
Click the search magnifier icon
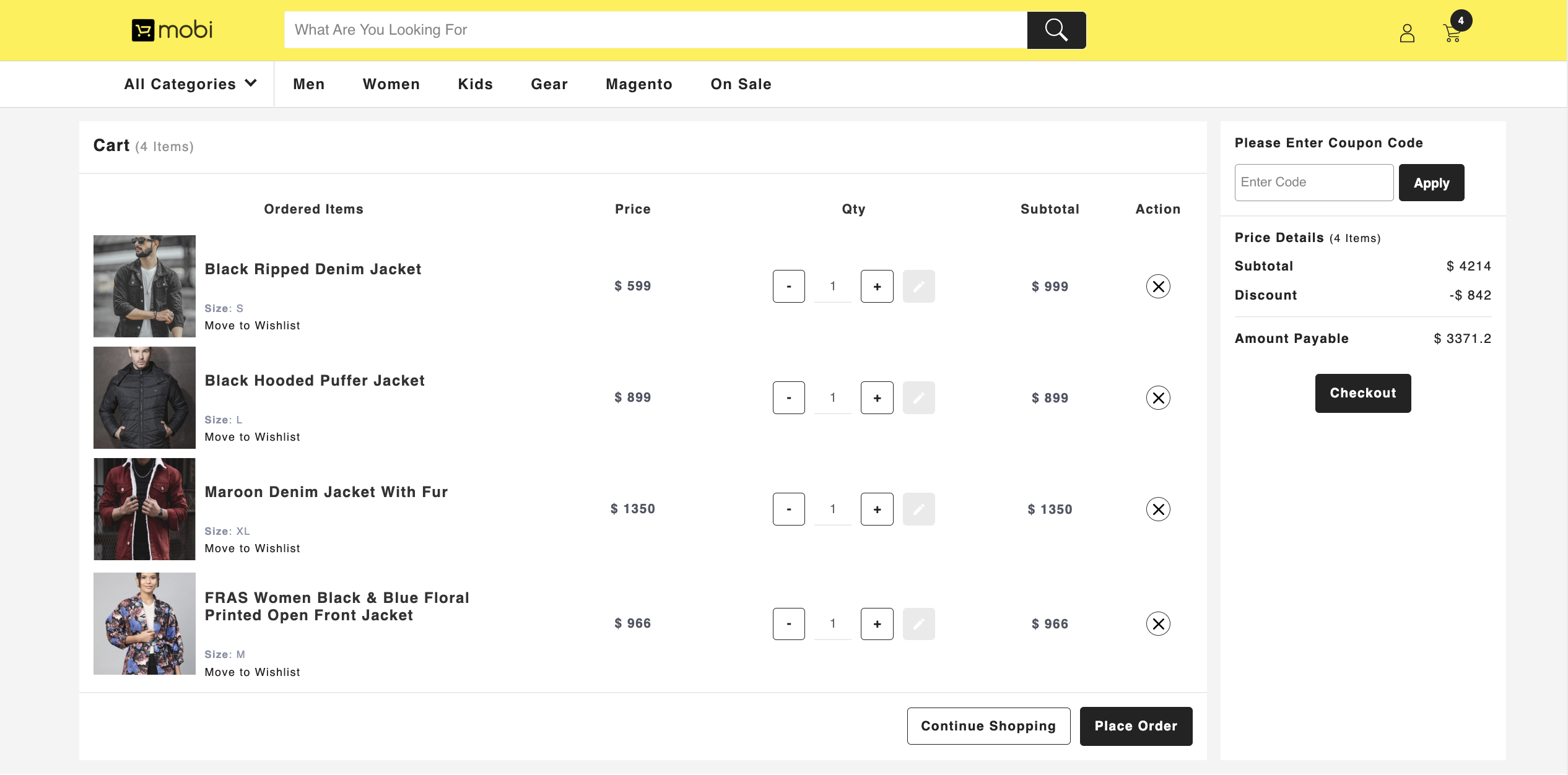1056,30
